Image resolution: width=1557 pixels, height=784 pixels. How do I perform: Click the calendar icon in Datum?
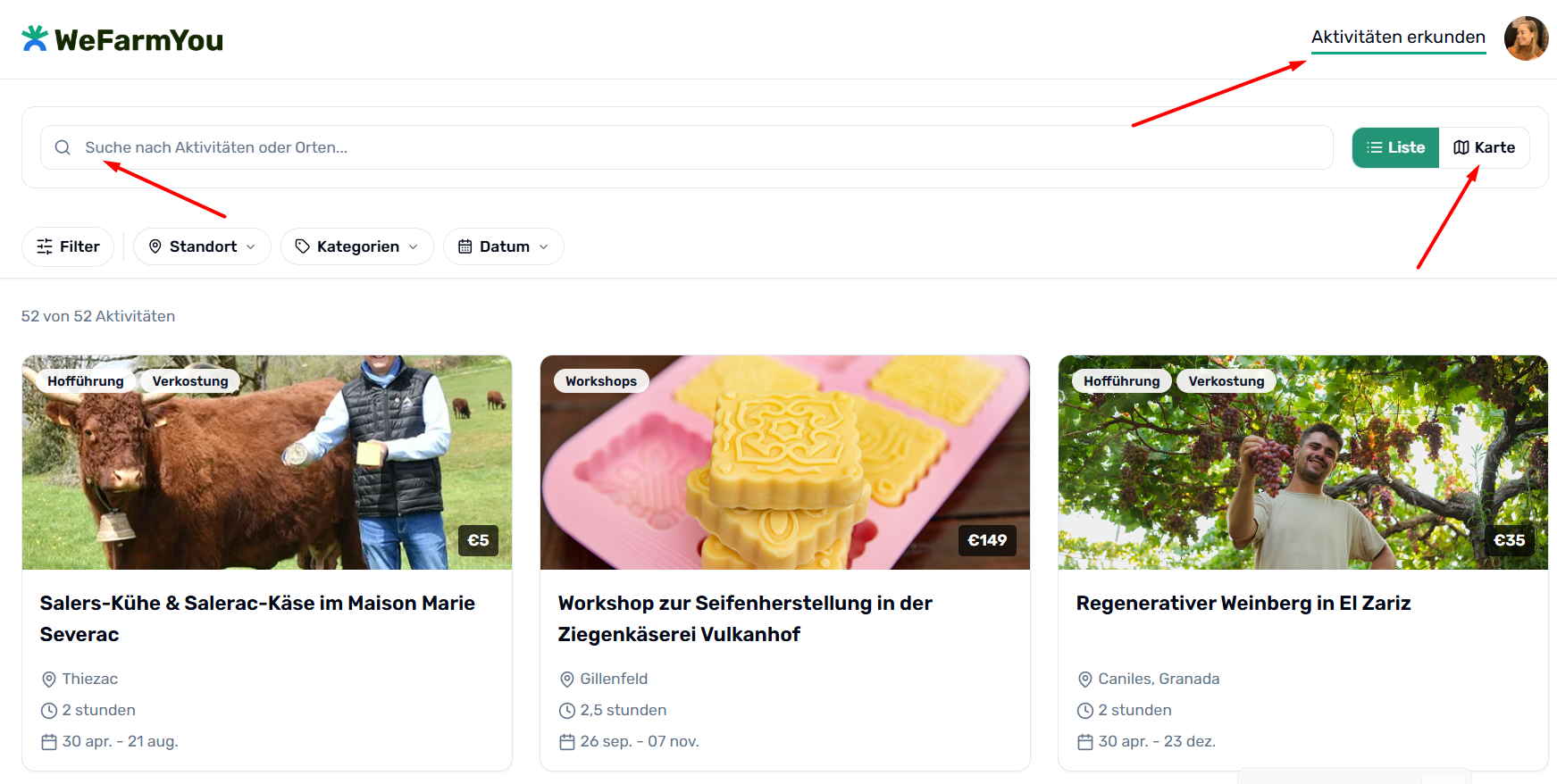[465, 246]
